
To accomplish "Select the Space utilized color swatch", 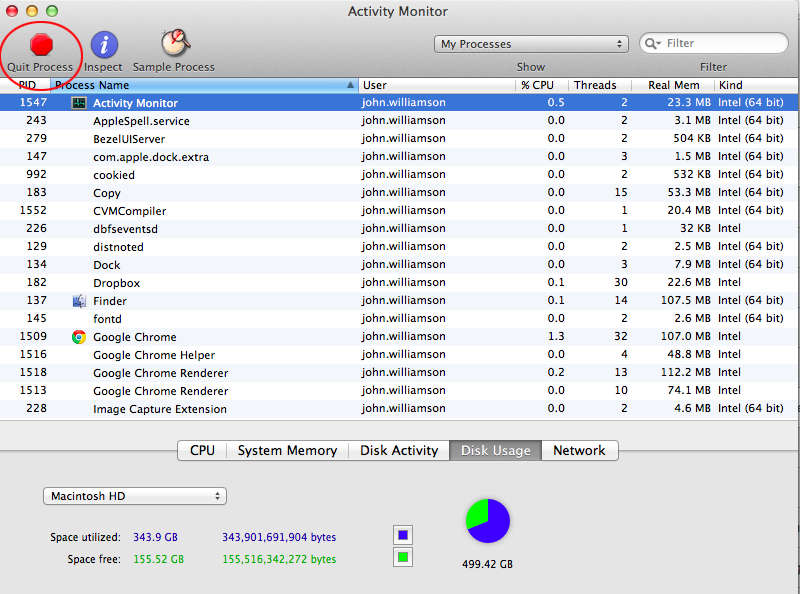I will (403, 535).
